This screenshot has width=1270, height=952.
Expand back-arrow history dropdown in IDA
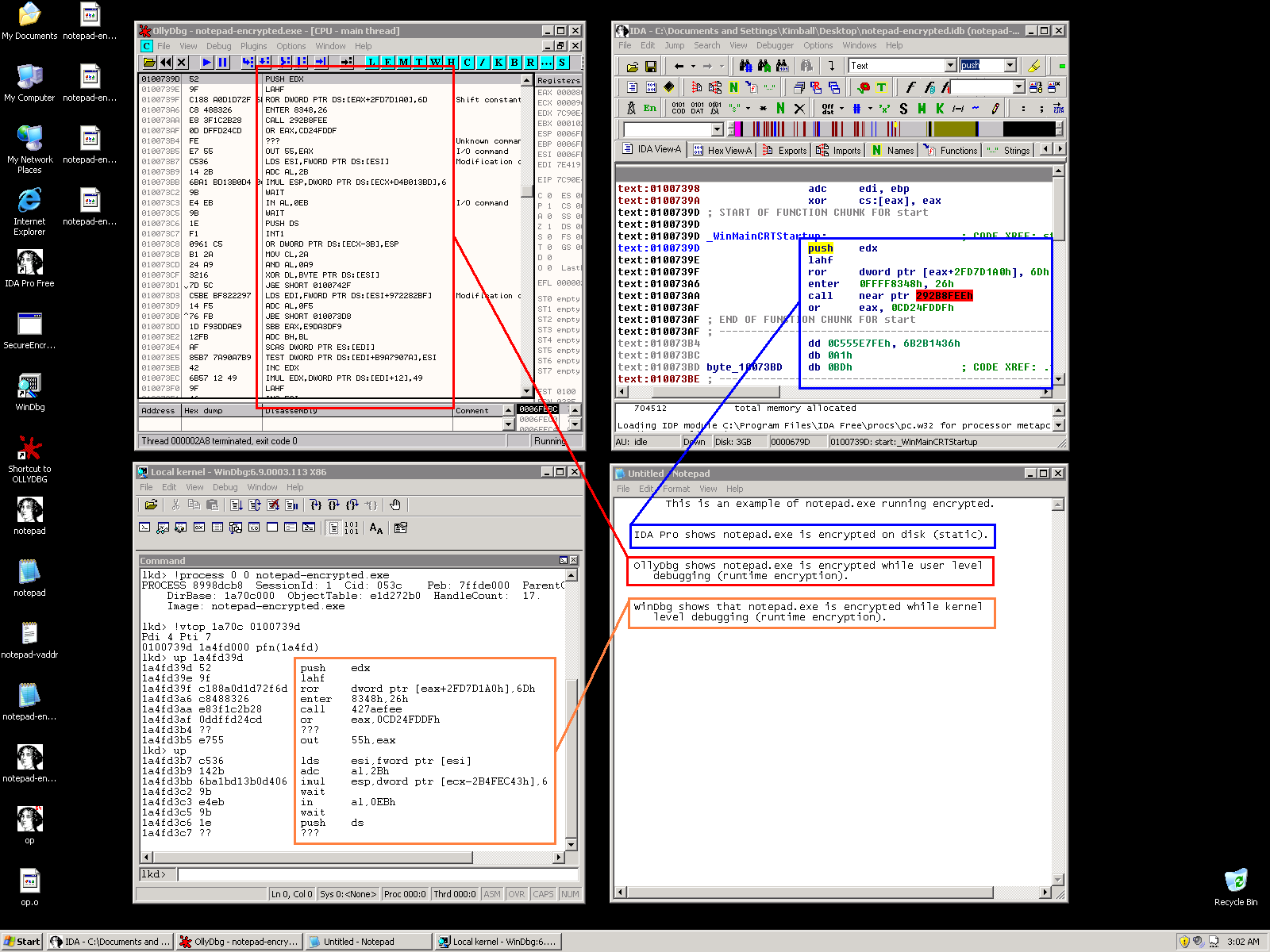point(694,67)
